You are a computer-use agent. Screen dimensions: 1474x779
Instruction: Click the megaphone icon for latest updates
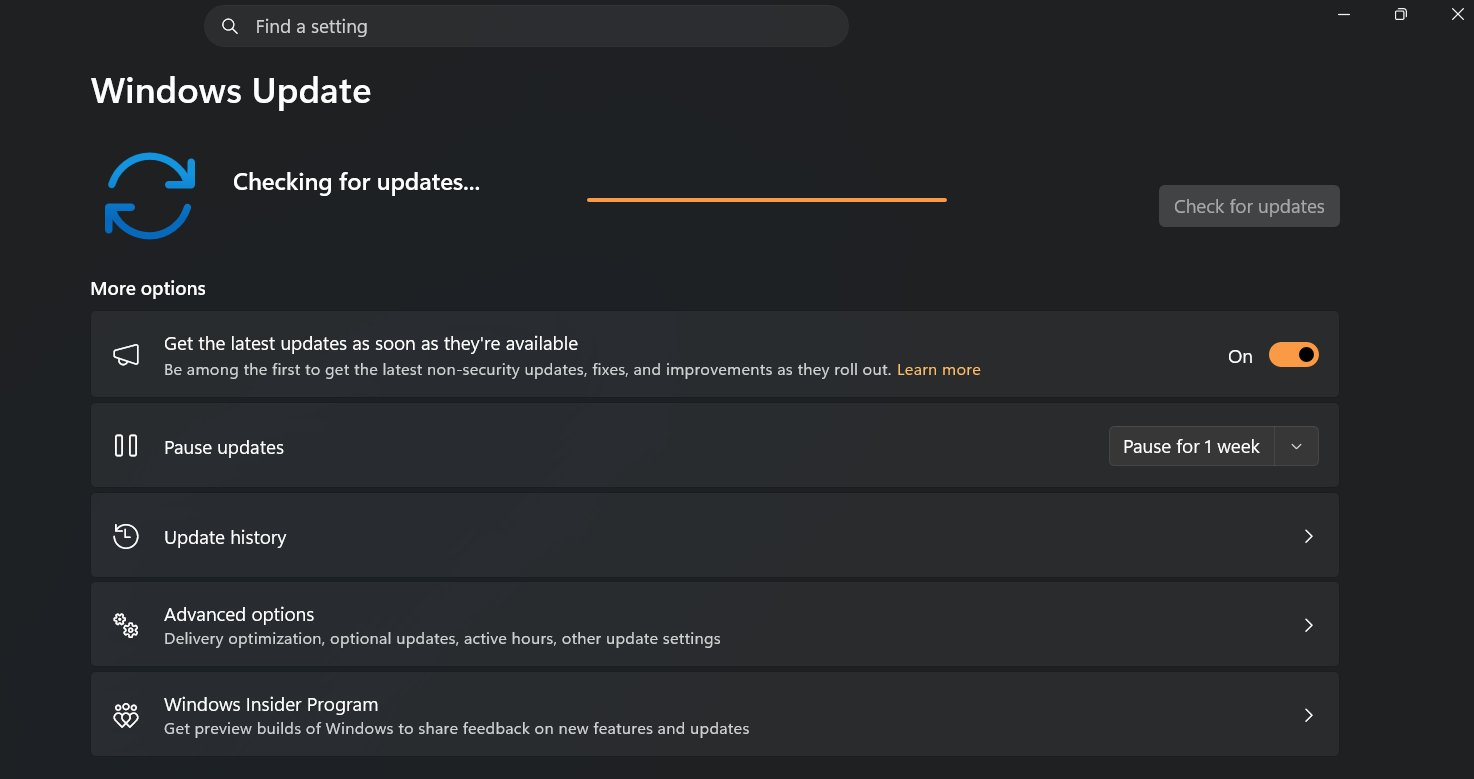click(x=126, y=355)
